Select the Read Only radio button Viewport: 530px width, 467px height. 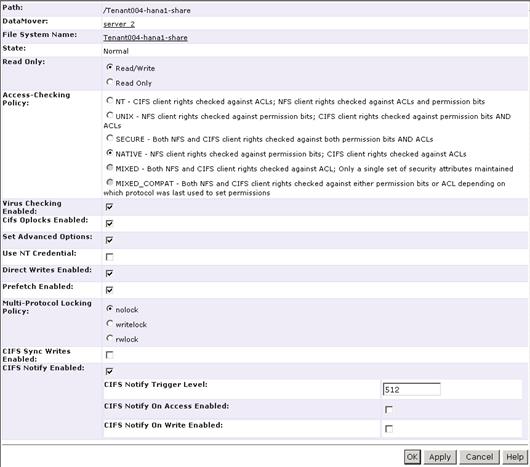point(110,82)
